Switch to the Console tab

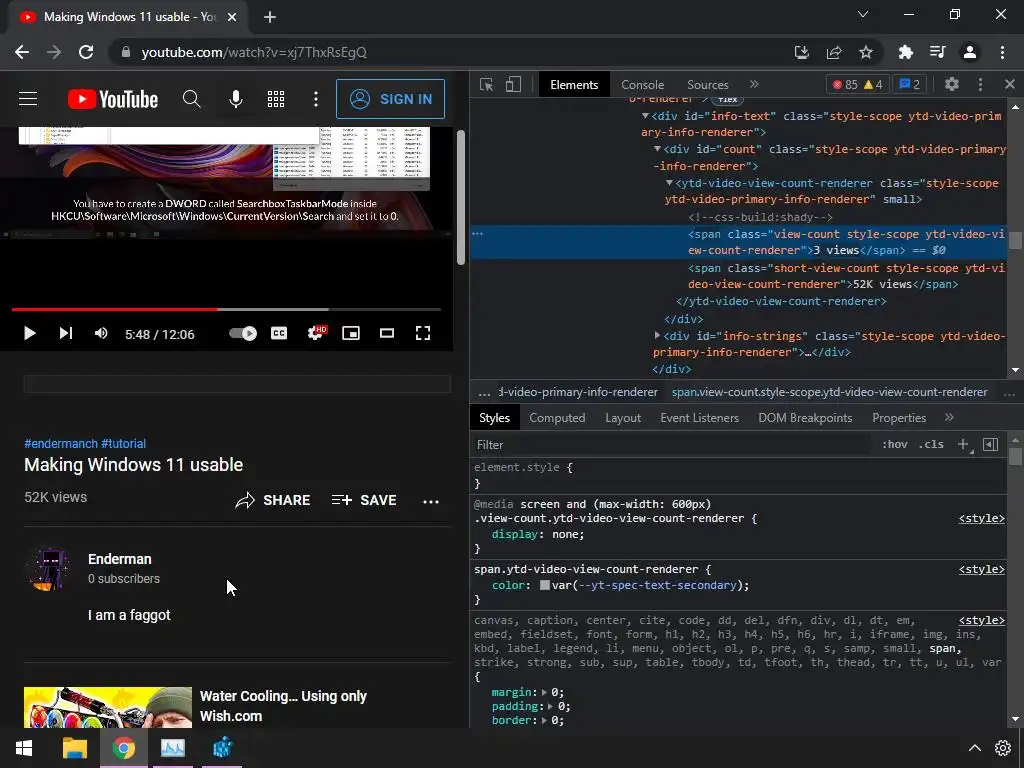[643, 85]
